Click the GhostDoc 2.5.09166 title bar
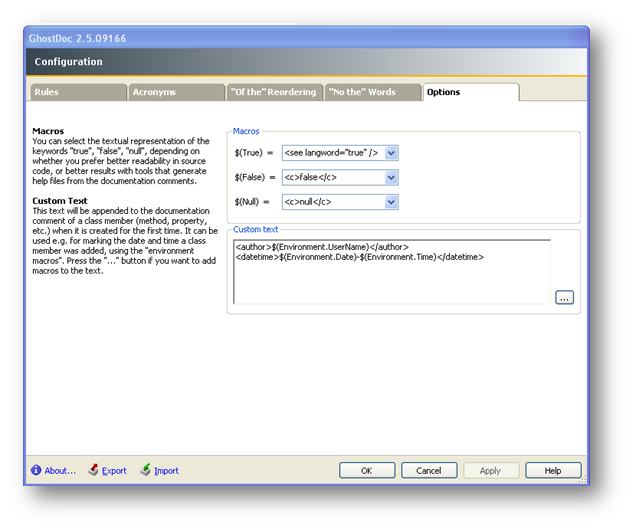The height and width of the screenshot is (529, 633). 306,38
